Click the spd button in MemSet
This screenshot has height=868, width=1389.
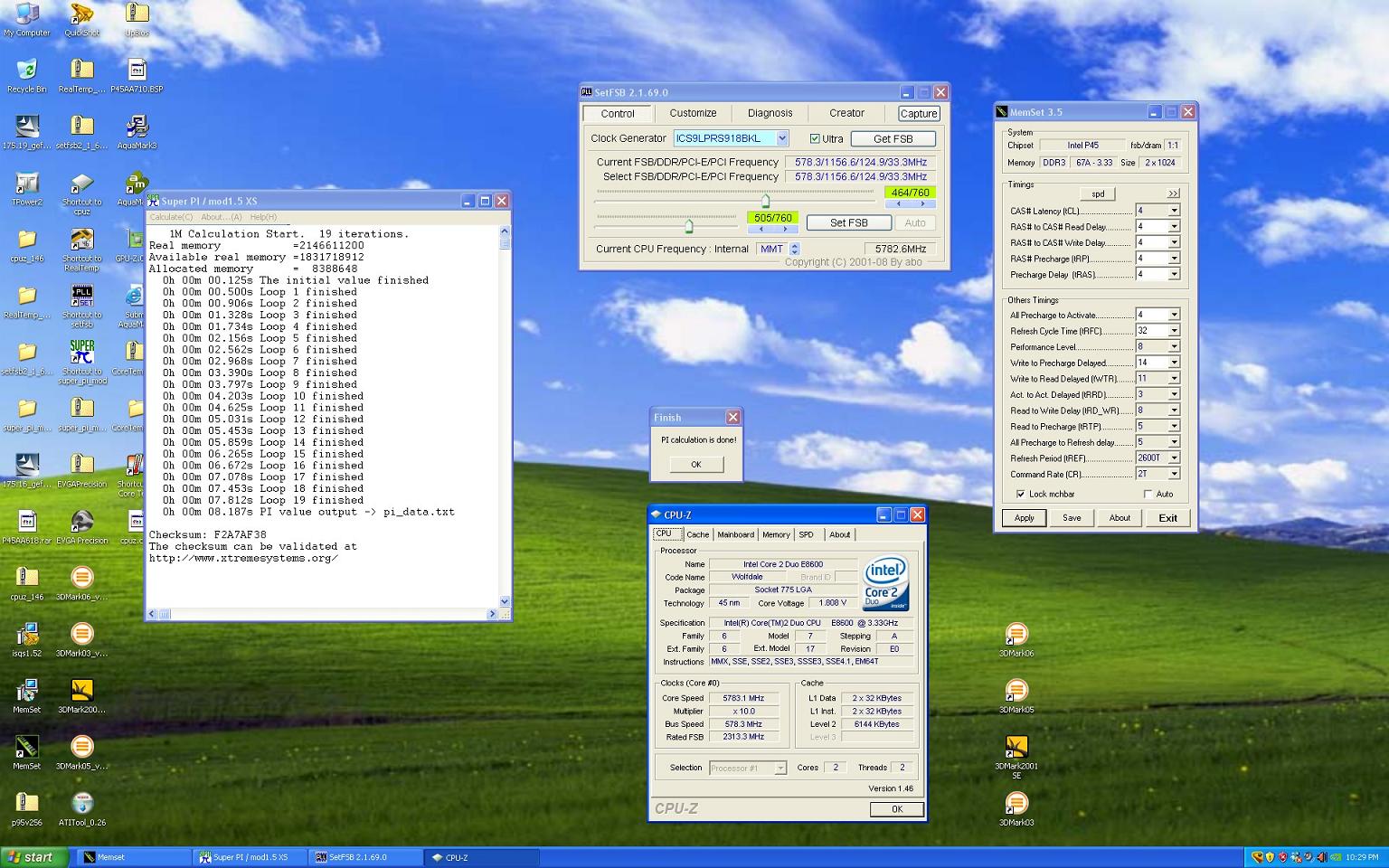point(1098,193)
